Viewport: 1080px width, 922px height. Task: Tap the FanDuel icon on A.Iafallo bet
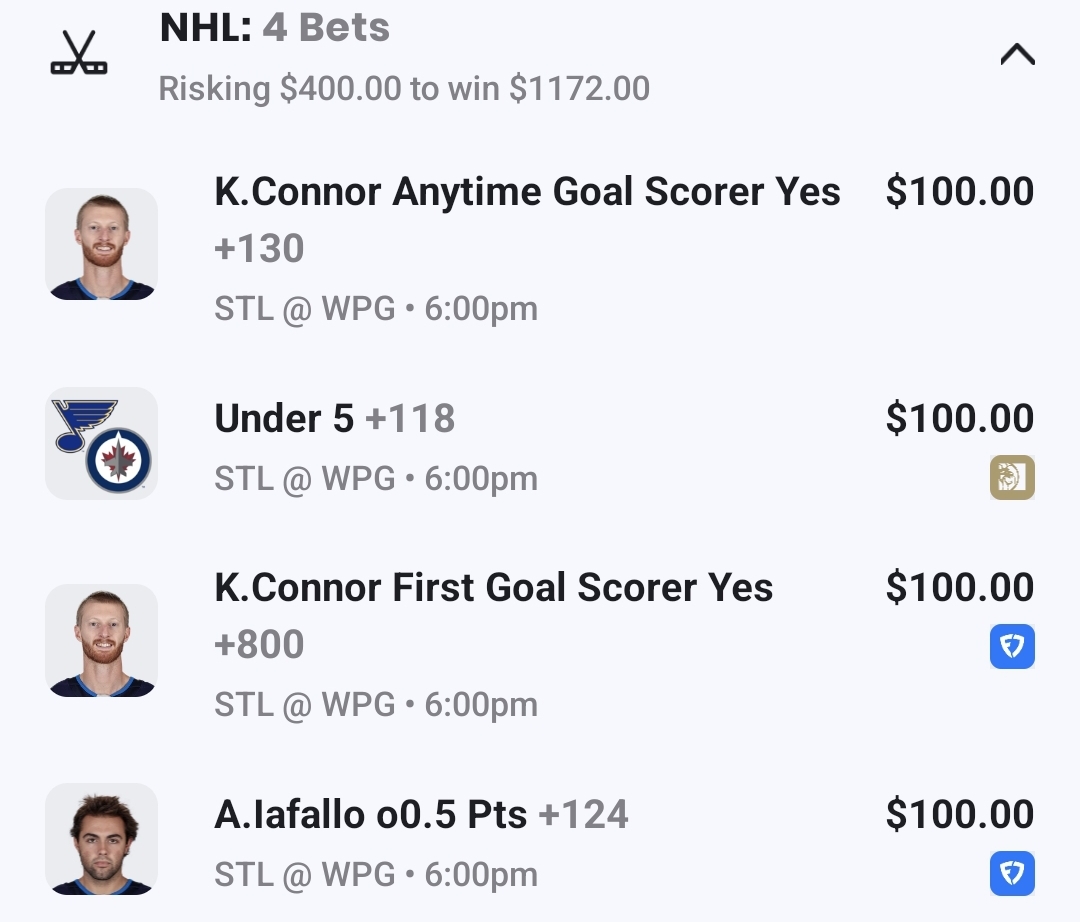1012,874
